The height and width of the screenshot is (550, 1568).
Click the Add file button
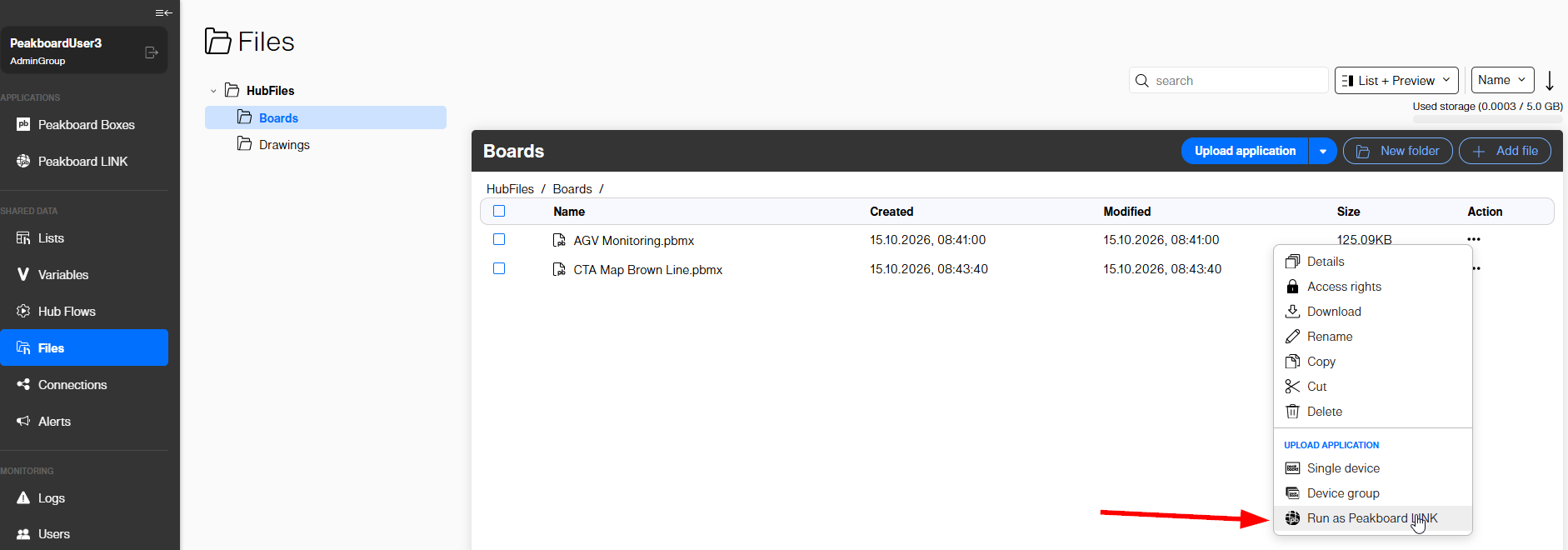coord(1505,151)
